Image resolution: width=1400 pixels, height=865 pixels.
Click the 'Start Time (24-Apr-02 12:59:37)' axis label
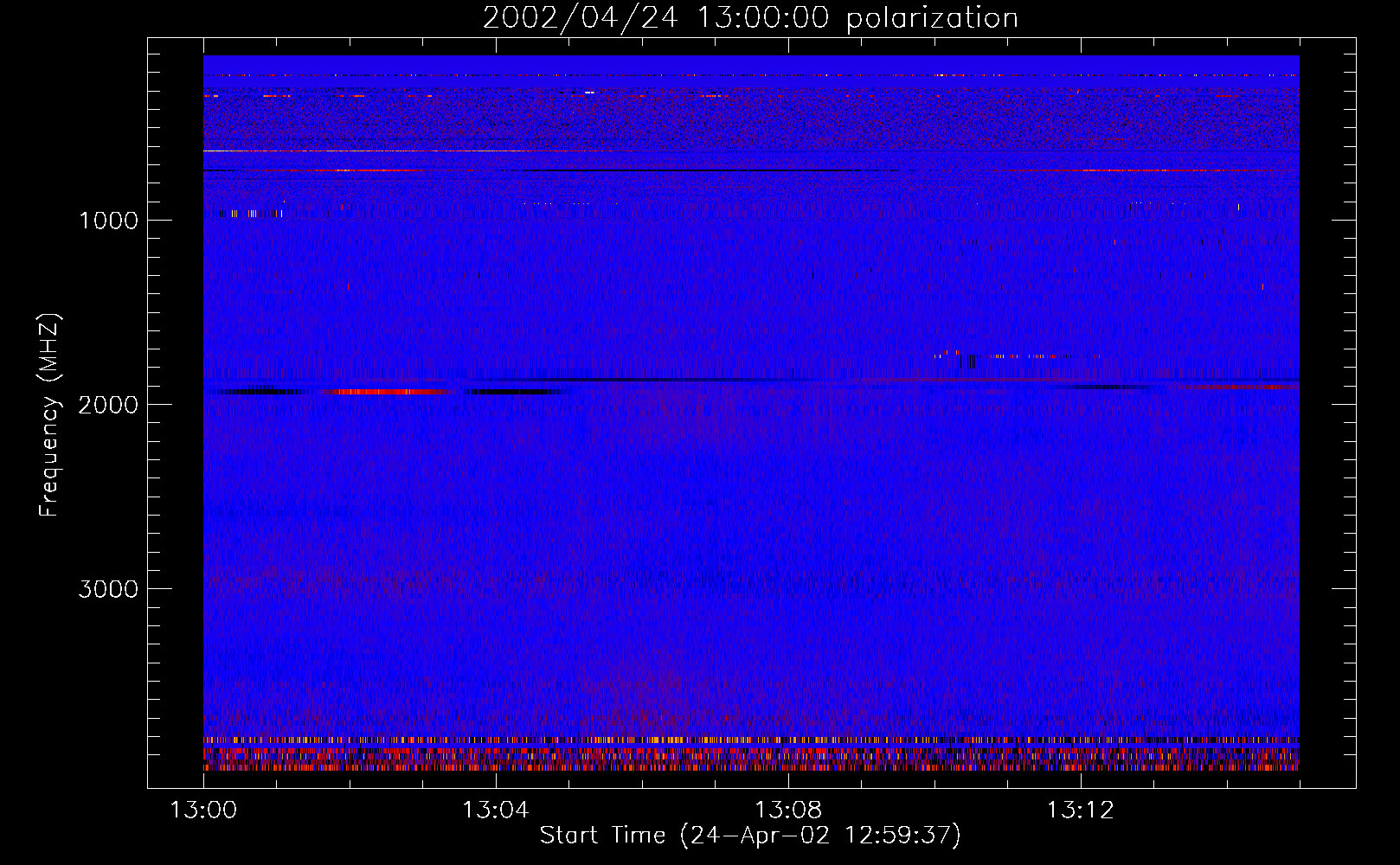750,836
